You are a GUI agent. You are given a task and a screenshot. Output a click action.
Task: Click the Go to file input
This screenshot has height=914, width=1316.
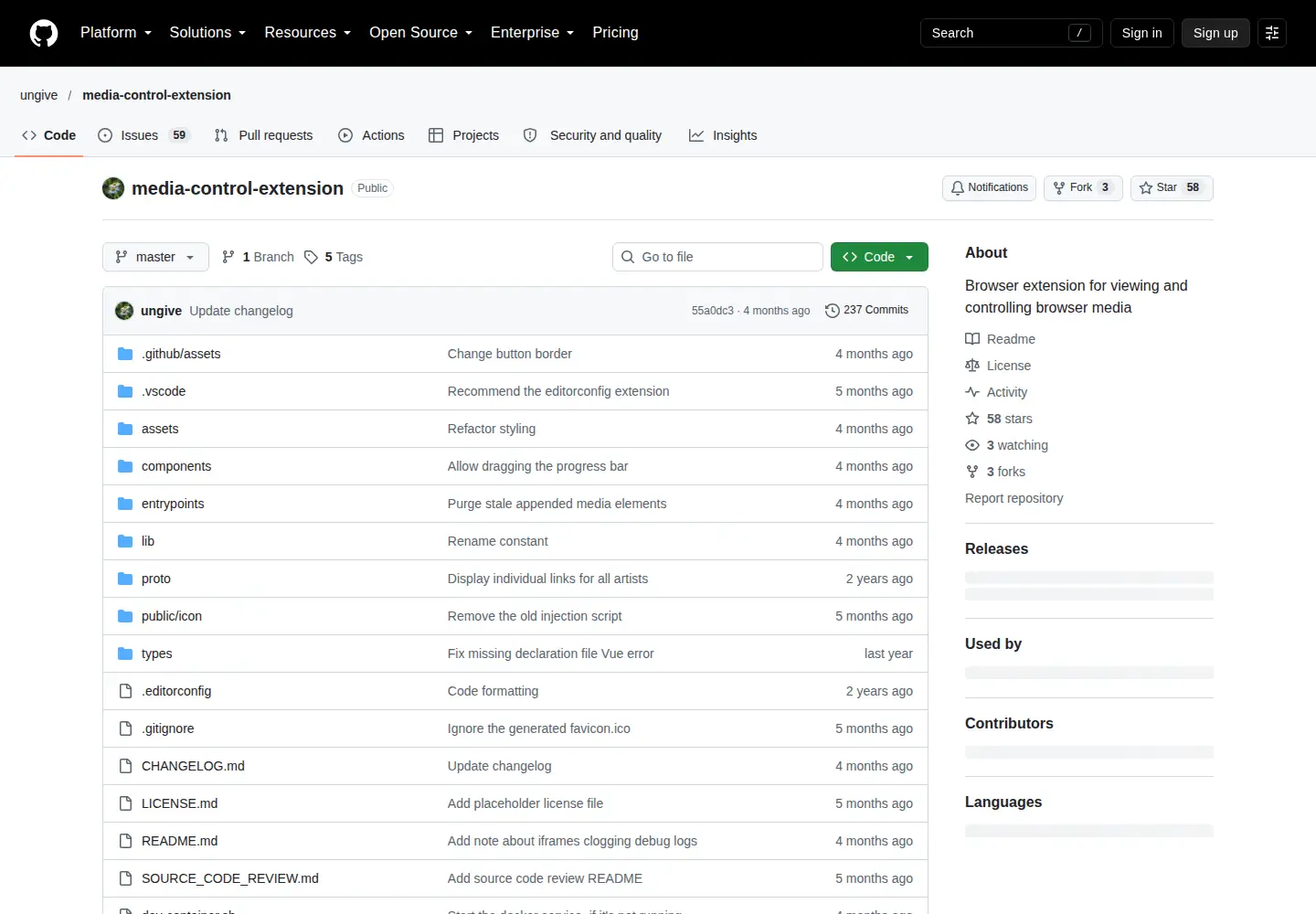717,257
